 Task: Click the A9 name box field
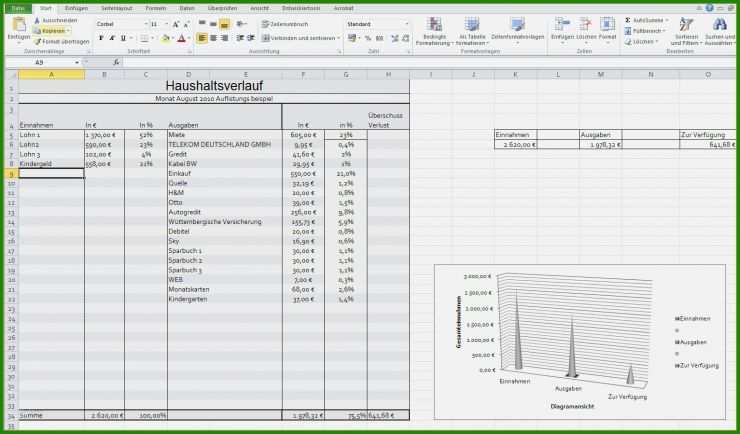click(40, 62)
